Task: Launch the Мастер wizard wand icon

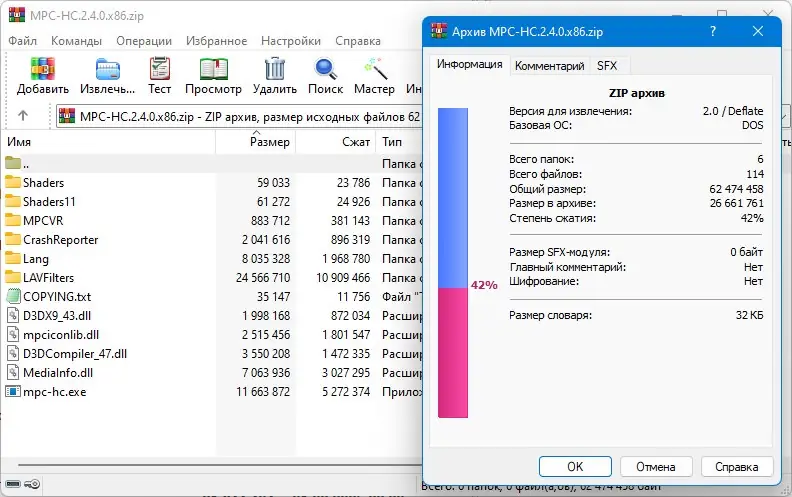Action: tap(375, 69)
